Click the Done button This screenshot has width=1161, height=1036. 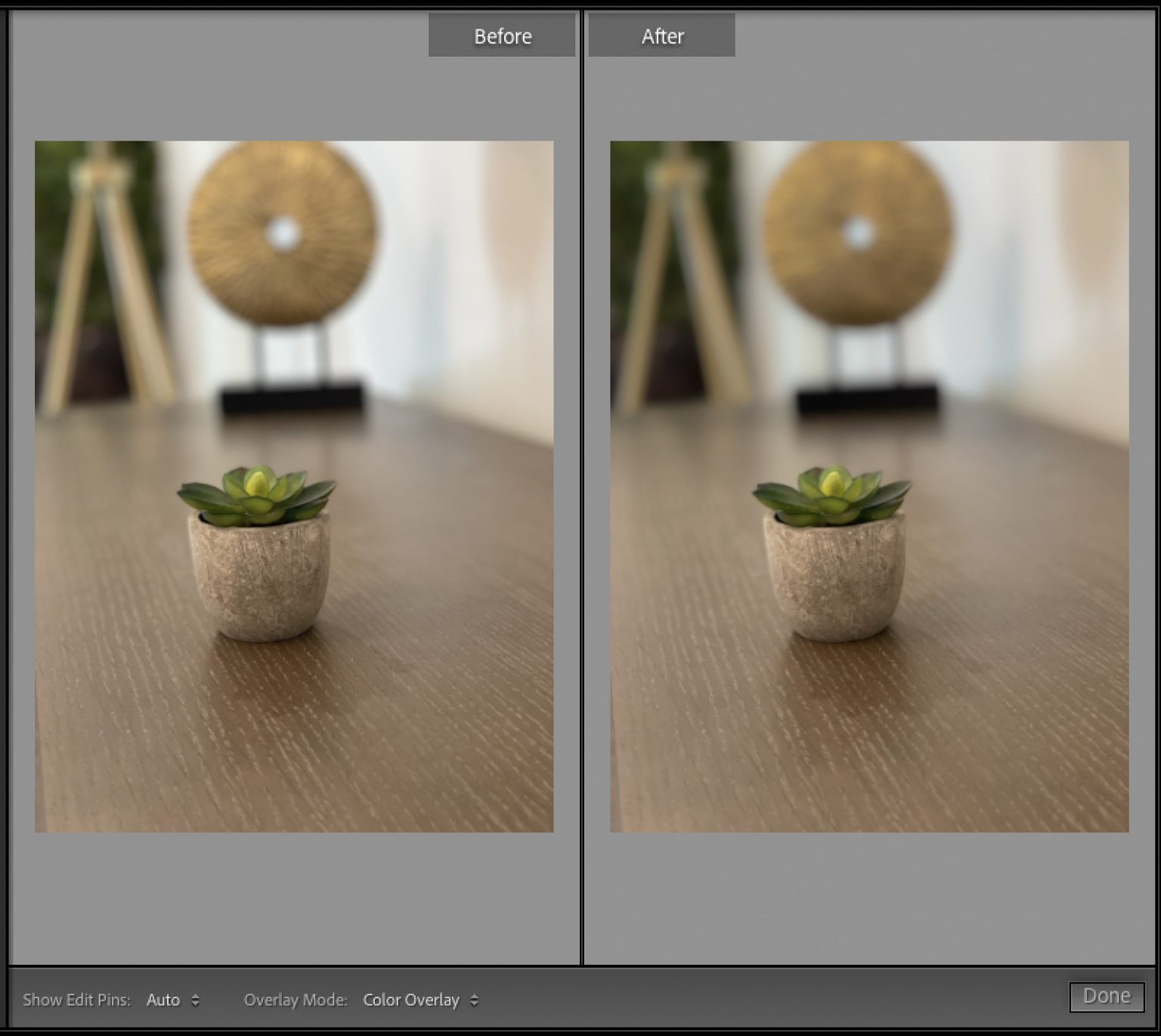(1107, 995)
